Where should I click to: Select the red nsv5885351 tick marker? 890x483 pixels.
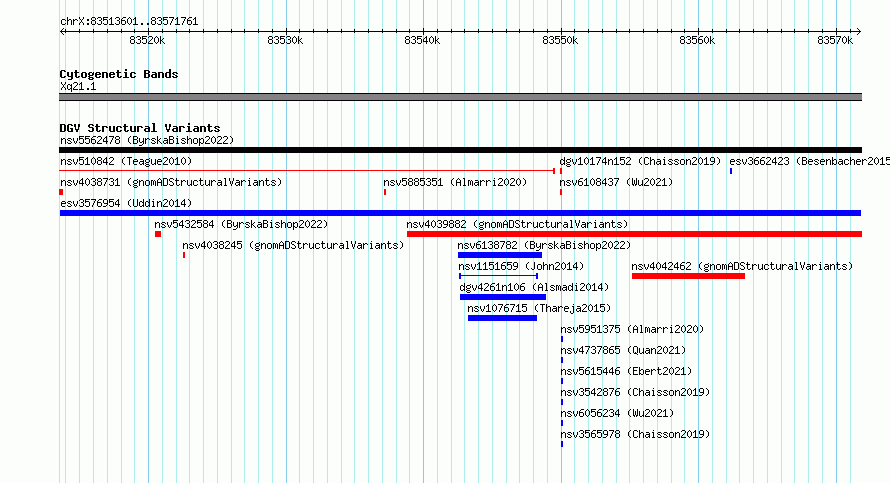385,192
